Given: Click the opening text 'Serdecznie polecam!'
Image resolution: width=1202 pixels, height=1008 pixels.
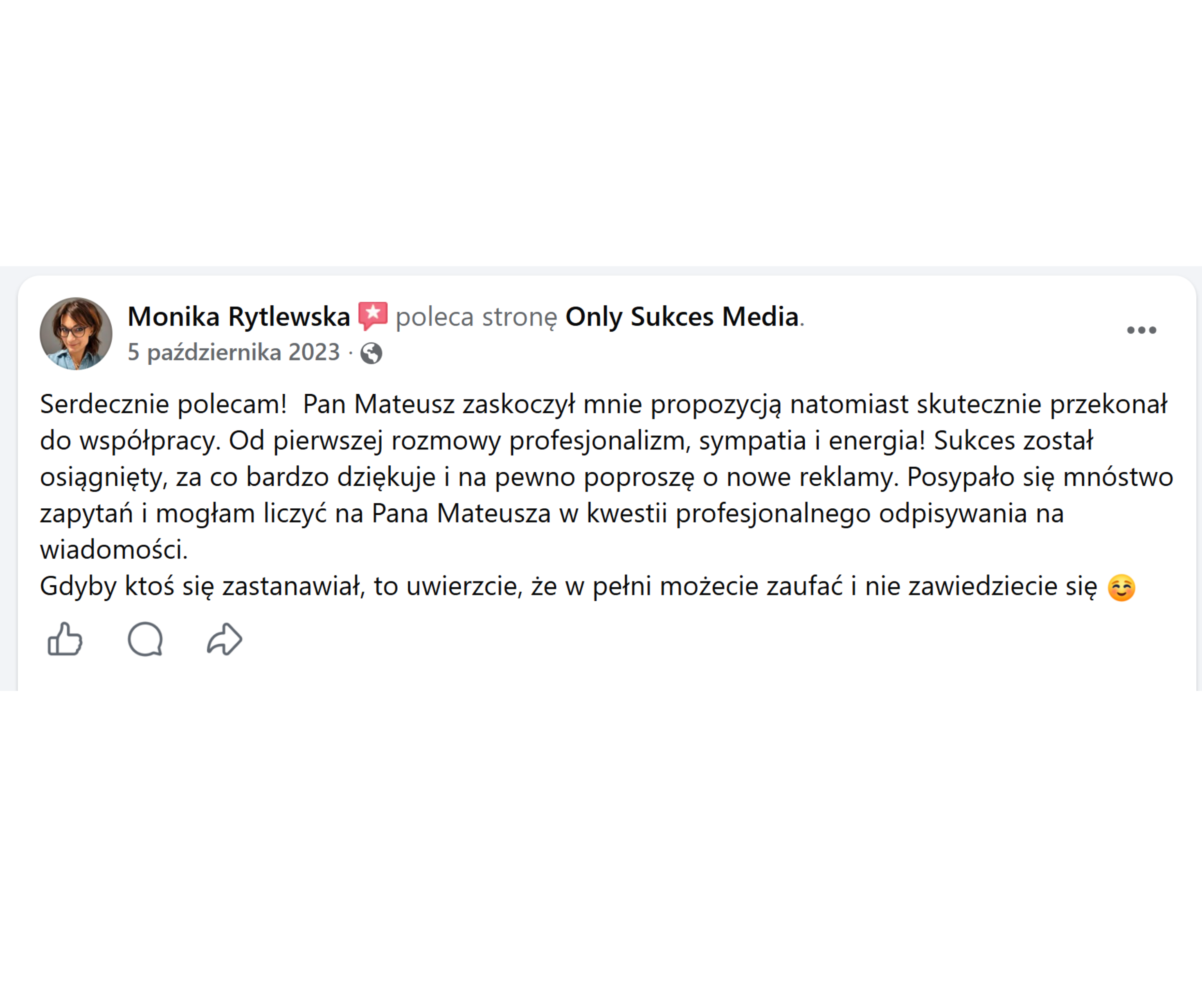Looking at the screenshot, I should coord(163,404).
